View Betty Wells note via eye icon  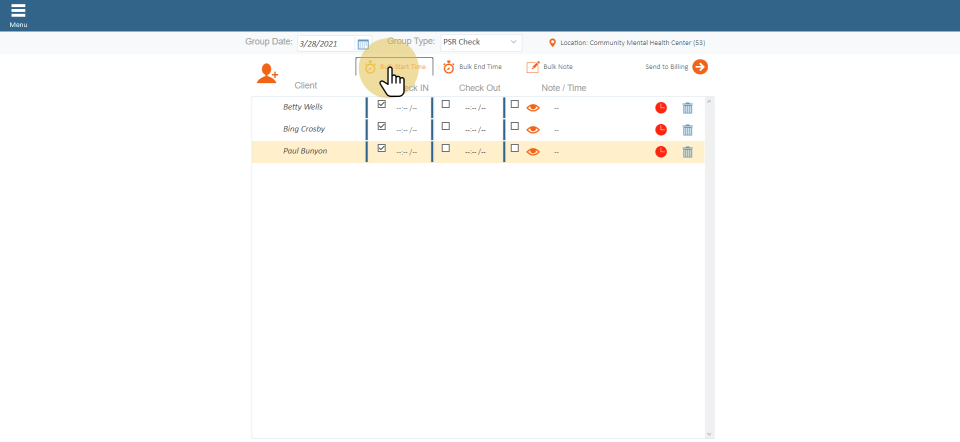533,107
